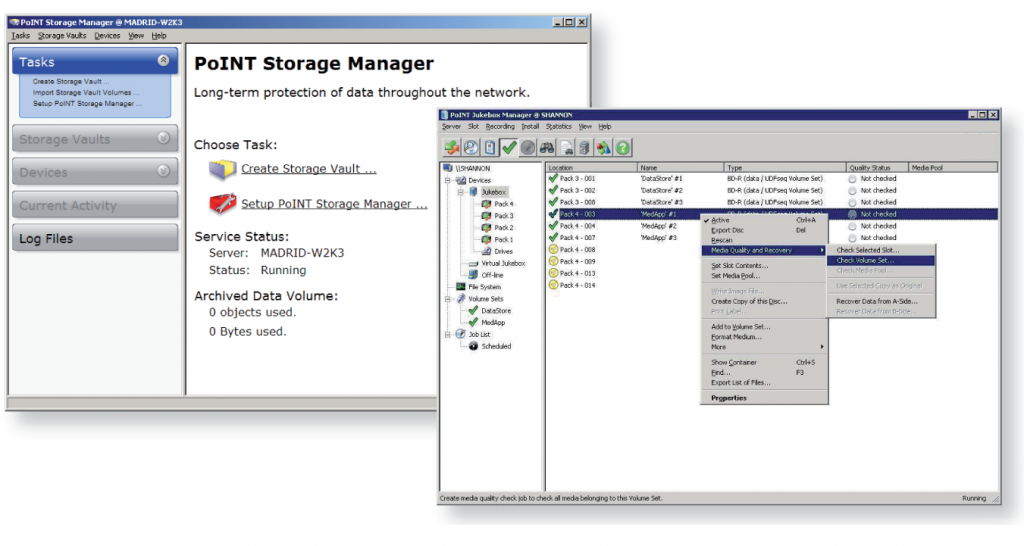Select the 'MedApp' #2 row name
The width and height of the screenshot is (1024, 546).
pyautogui.click(x=658, y=226)
